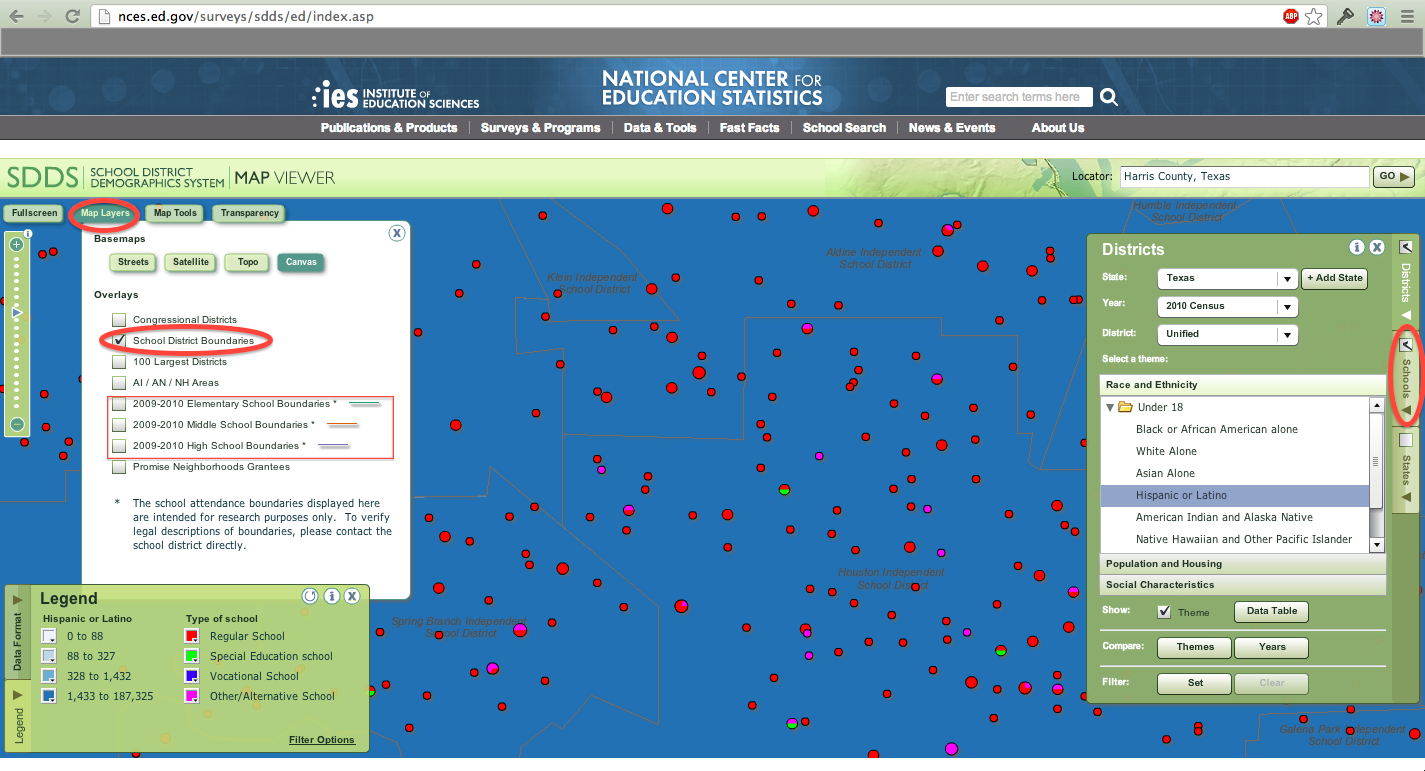Zoom in using the map plus icon
Image resolution: width=1425 pixels, height=771 pixels.
[16, 244]
